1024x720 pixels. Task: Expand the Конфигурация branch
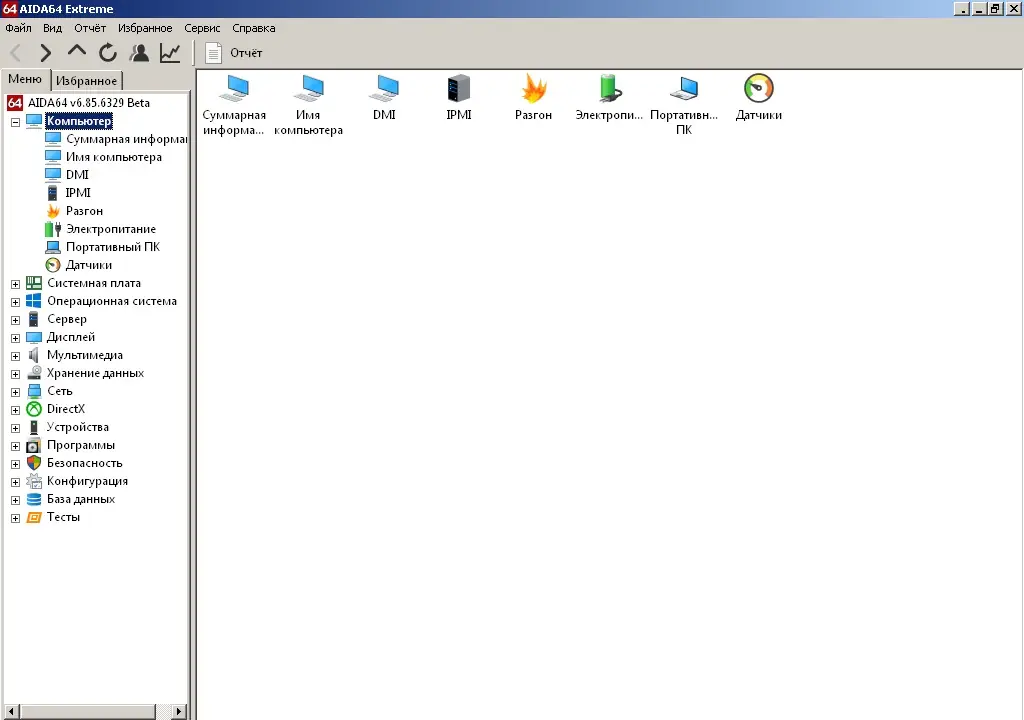pyautogui.click(x=15, y=482)
